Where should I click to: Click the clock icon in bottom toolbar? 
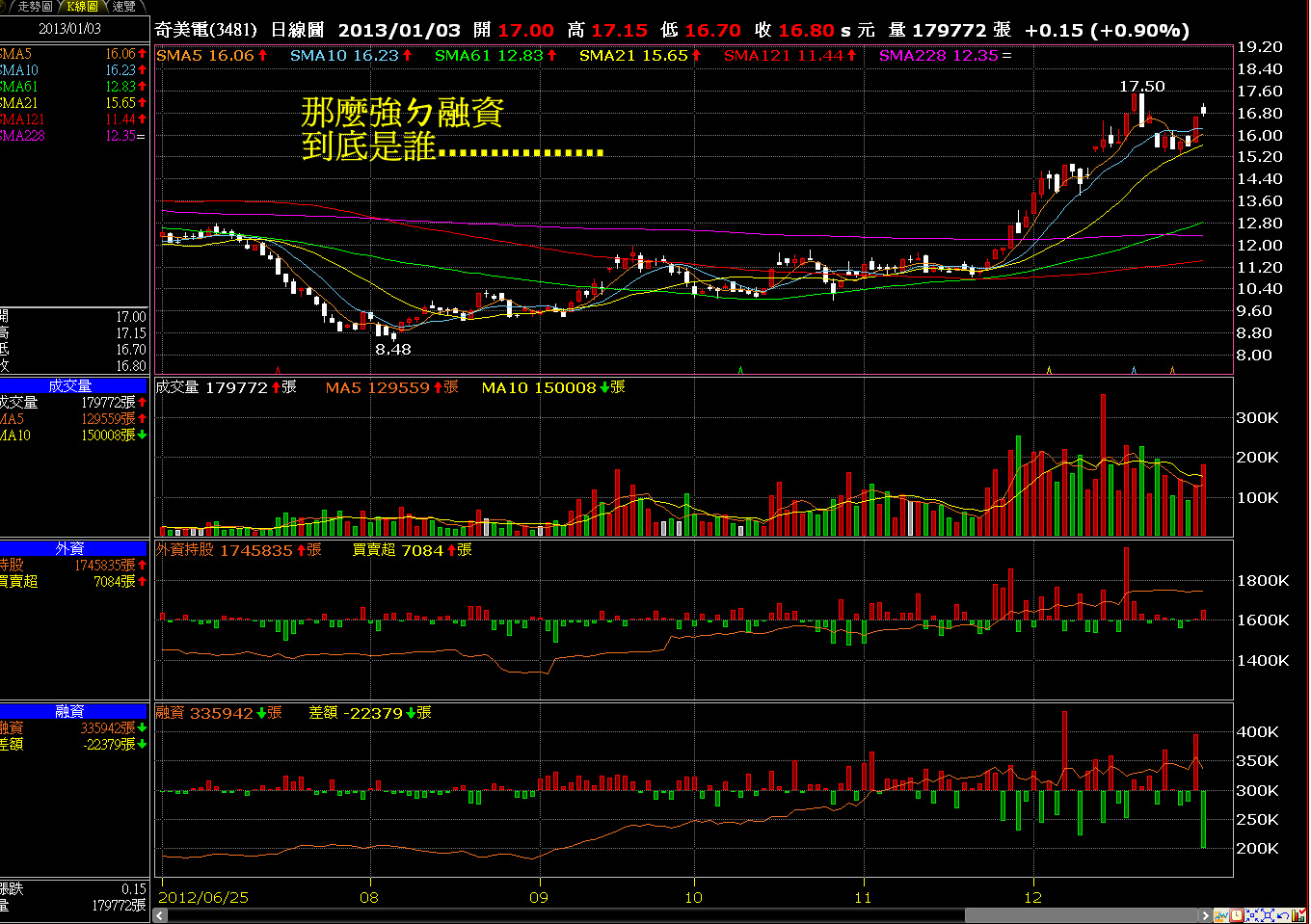point(1237,915)
